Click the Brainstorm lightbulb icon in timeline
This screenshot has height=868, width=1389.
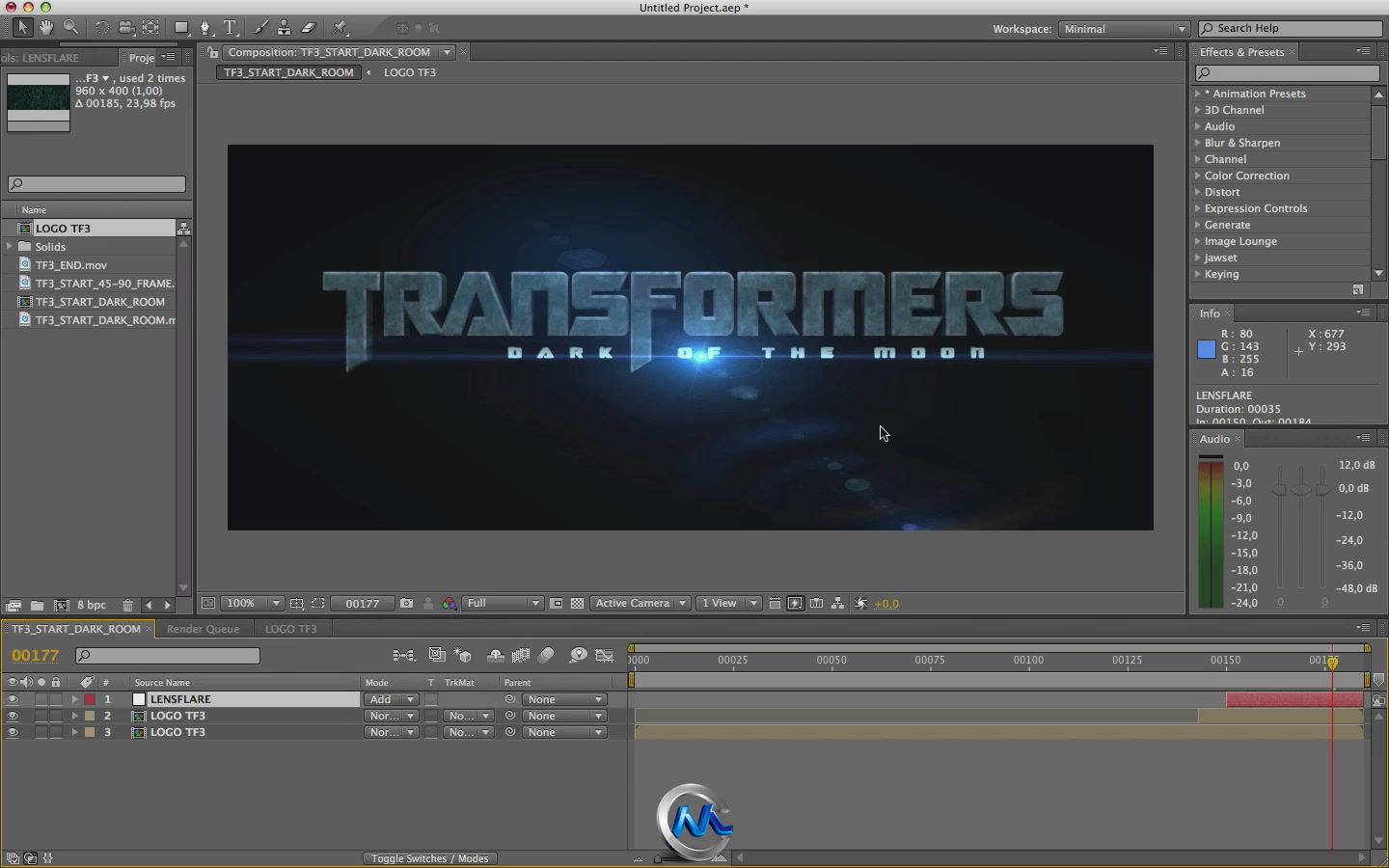coord(578,655)
